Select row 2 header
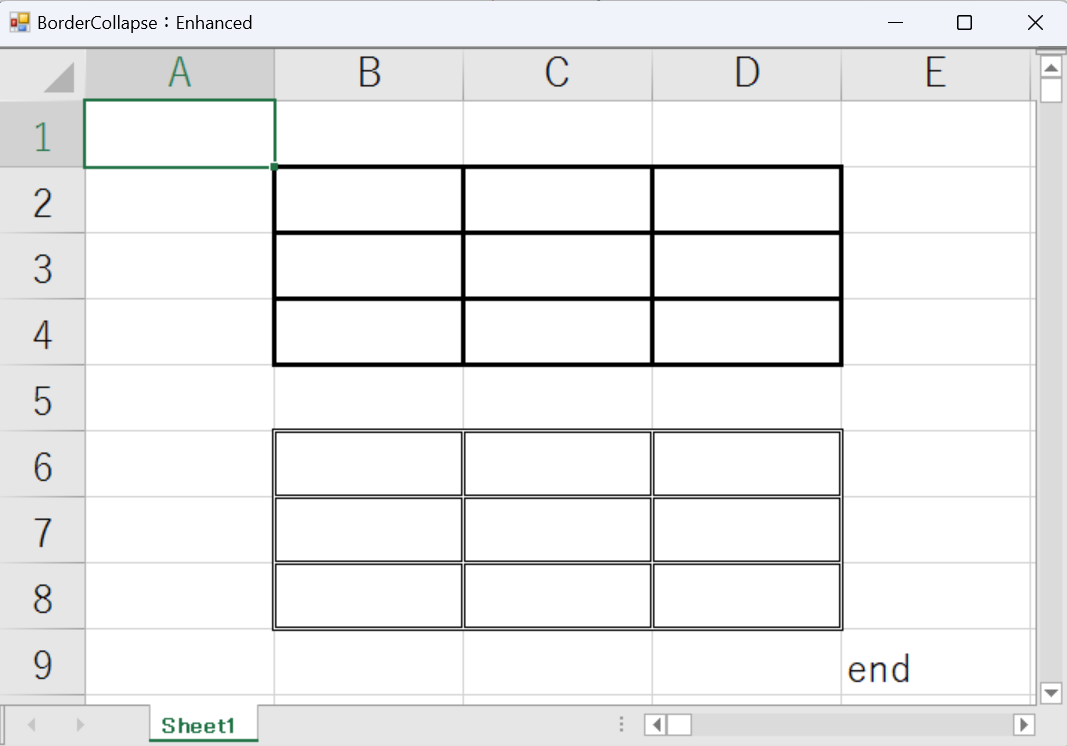Viewport: 1067px width, 746px height. 42,200
